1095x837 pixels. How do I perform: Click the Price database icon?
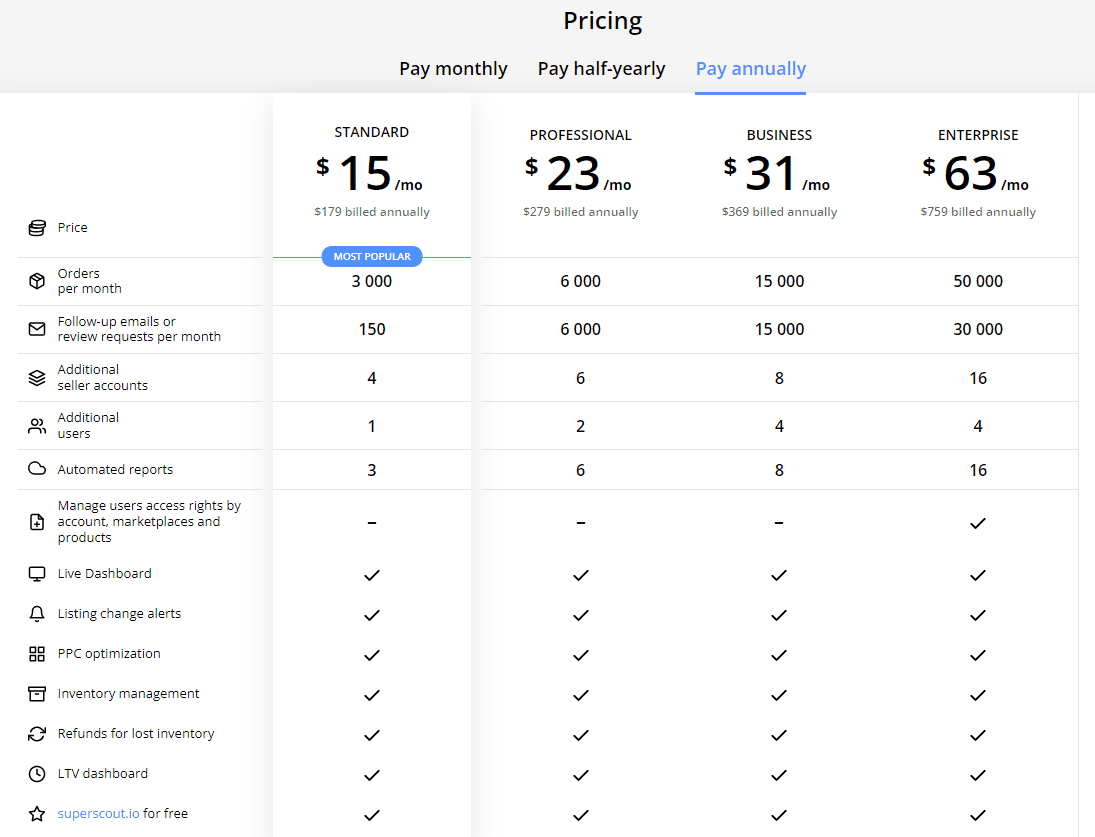pyautogui.click(x=37, y=228)
